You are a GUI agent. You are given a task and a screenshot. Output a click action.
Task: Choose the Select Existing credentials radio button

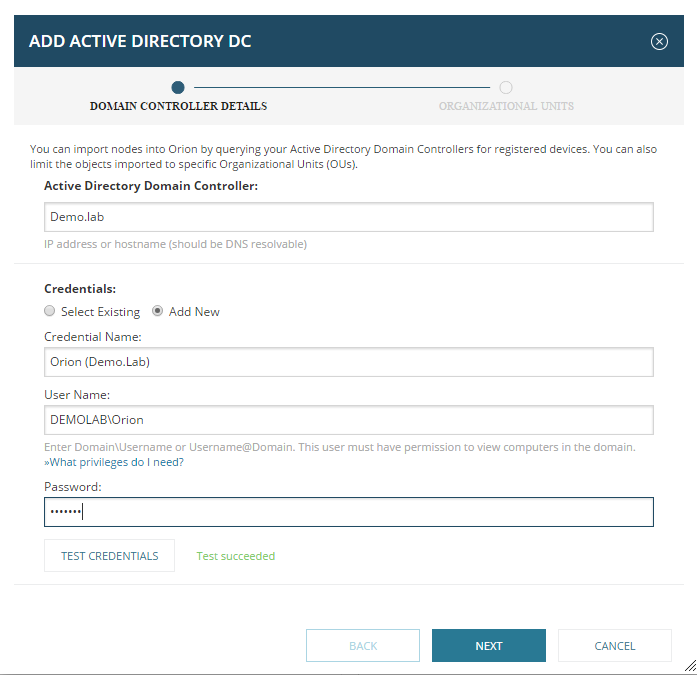(x=50, y=311)
